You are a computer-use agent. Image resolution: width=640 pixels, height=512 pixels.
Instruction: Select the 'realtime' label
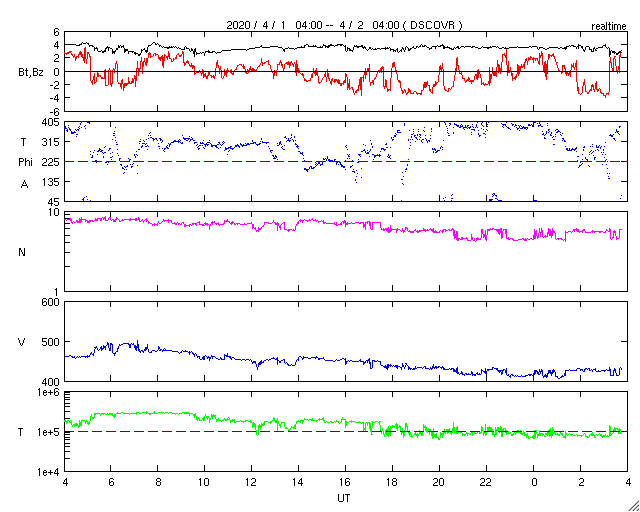[x=609, y=27]
